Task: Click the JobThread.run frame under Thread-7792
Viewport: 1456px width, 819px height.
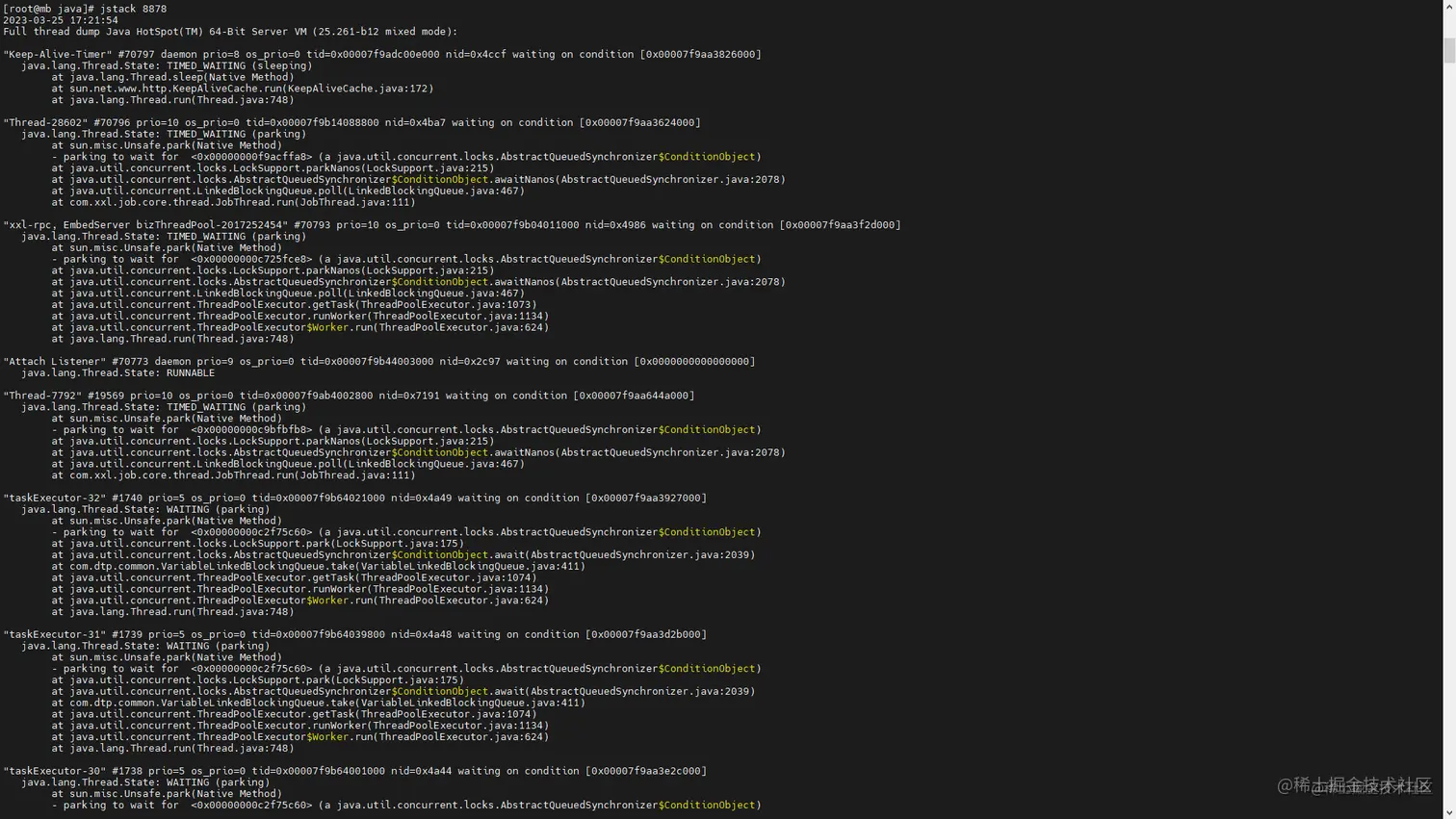Action: (233, 475)
